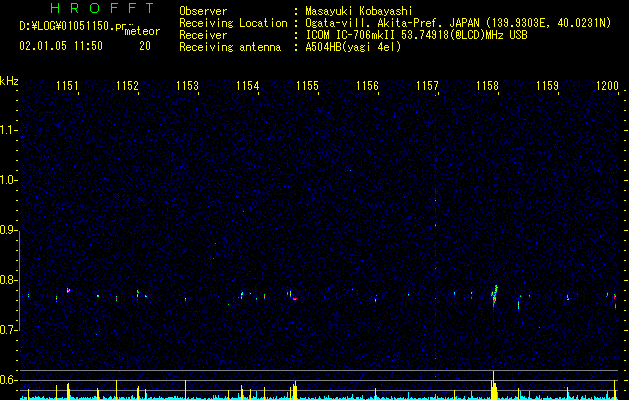Viewport: 629px width, 400px height.
Task: Click the 0.6 kHz frequency label
Action: [8, 380]
